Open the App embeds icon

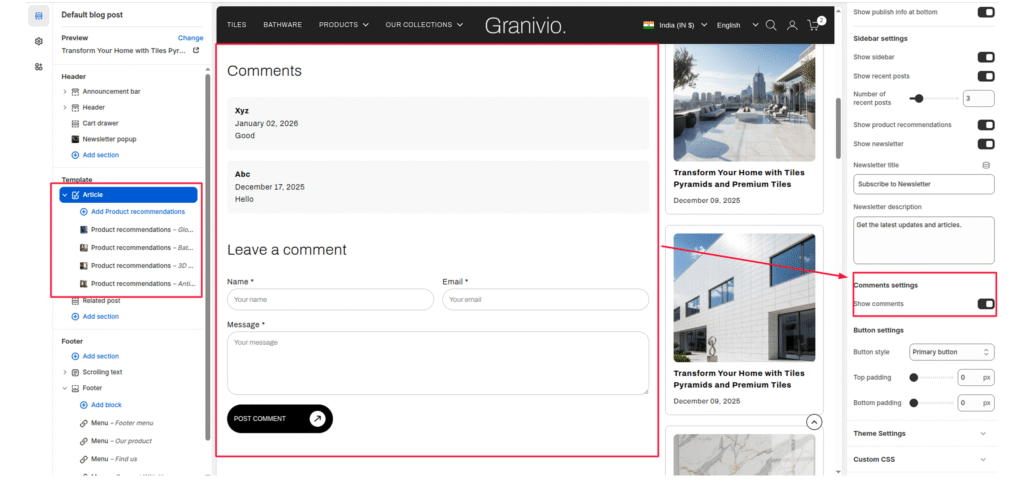pos(38,67)
